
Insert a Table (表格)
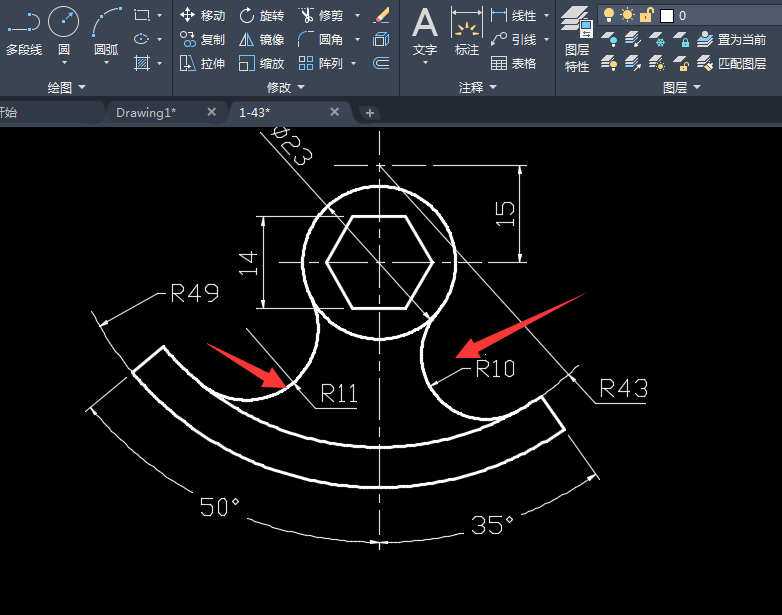[x=514, y=63]
